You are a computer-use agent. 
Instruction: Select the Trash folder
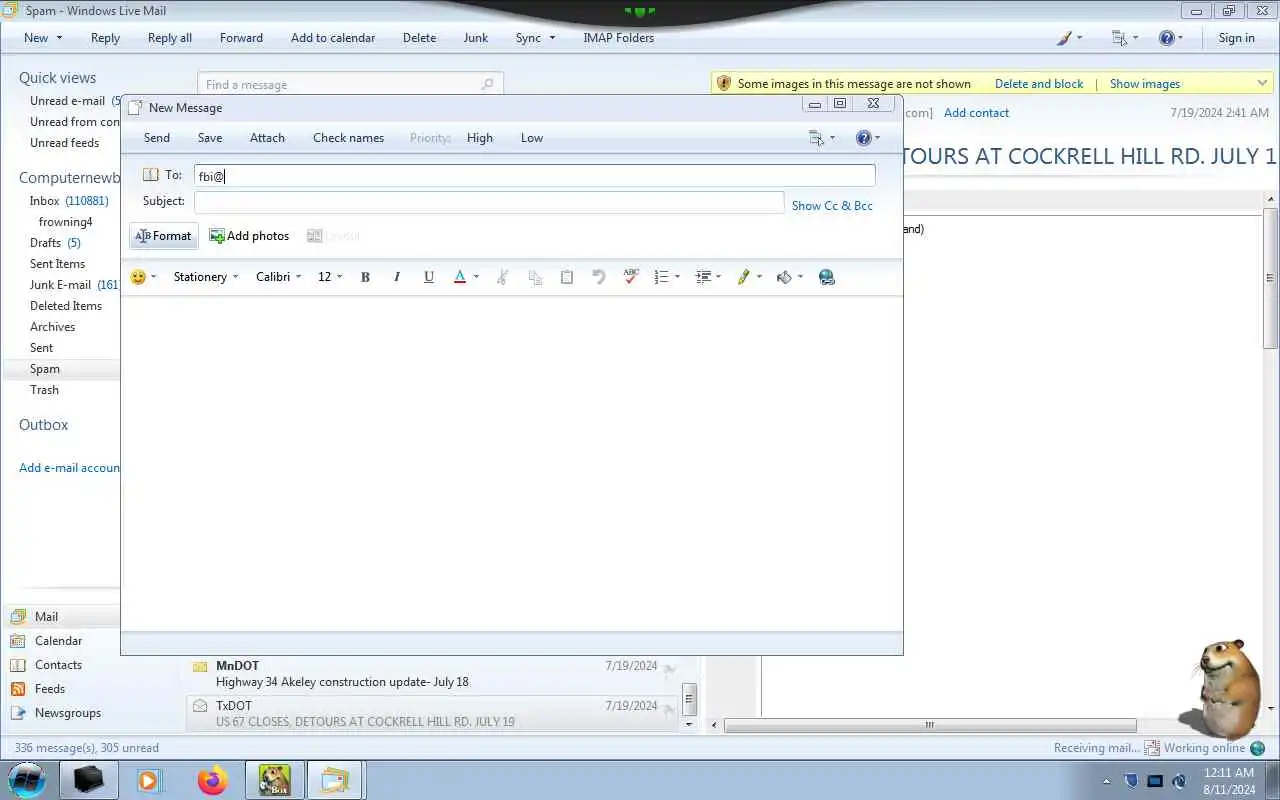44,390
